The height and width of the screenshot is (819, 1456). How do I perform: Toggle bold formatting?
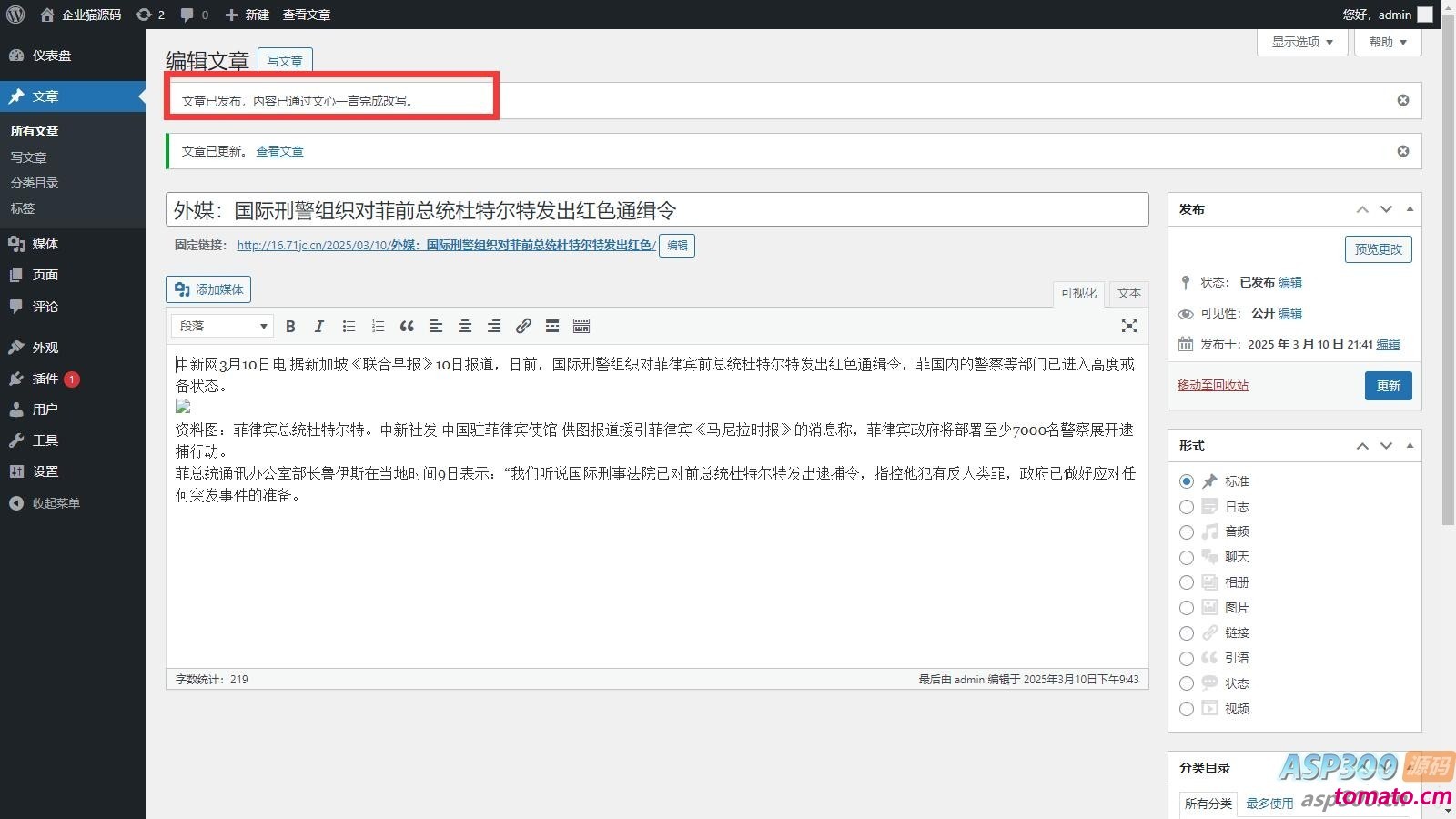(290, 326)
